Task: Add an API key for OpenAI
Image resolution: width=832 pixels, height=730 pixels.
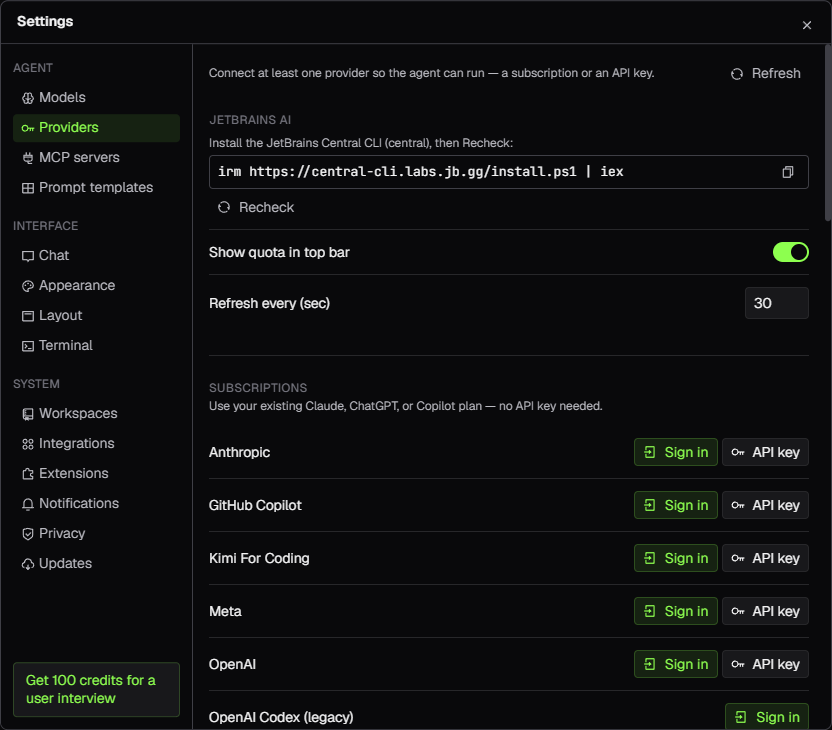Action: (765, 664)
